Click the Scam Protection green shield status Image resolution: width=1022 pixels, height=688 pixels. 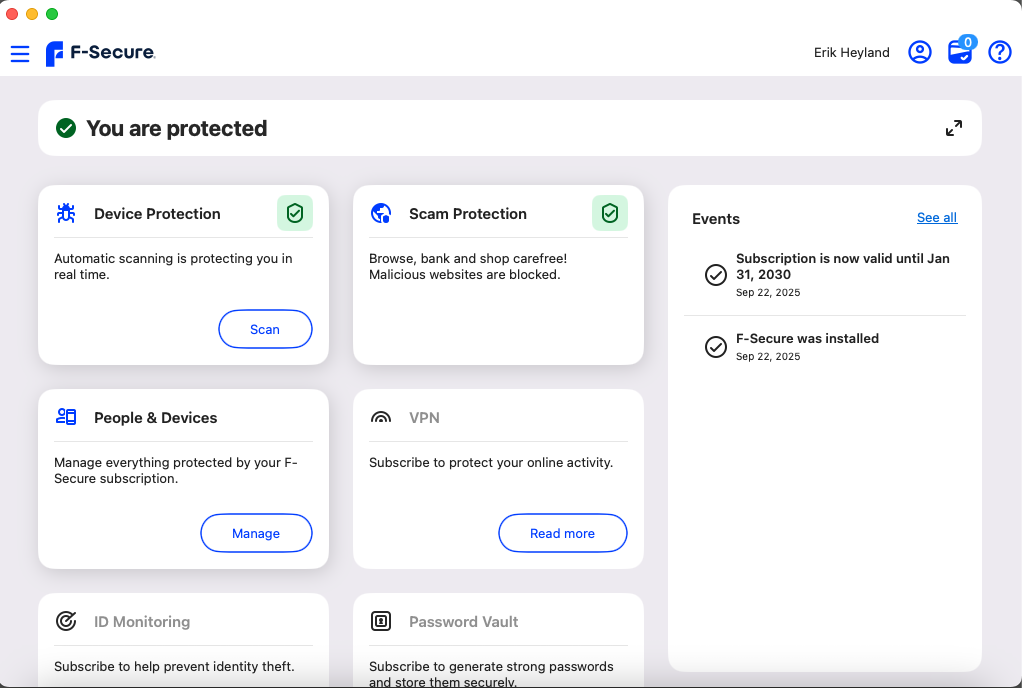click(609, 213)
